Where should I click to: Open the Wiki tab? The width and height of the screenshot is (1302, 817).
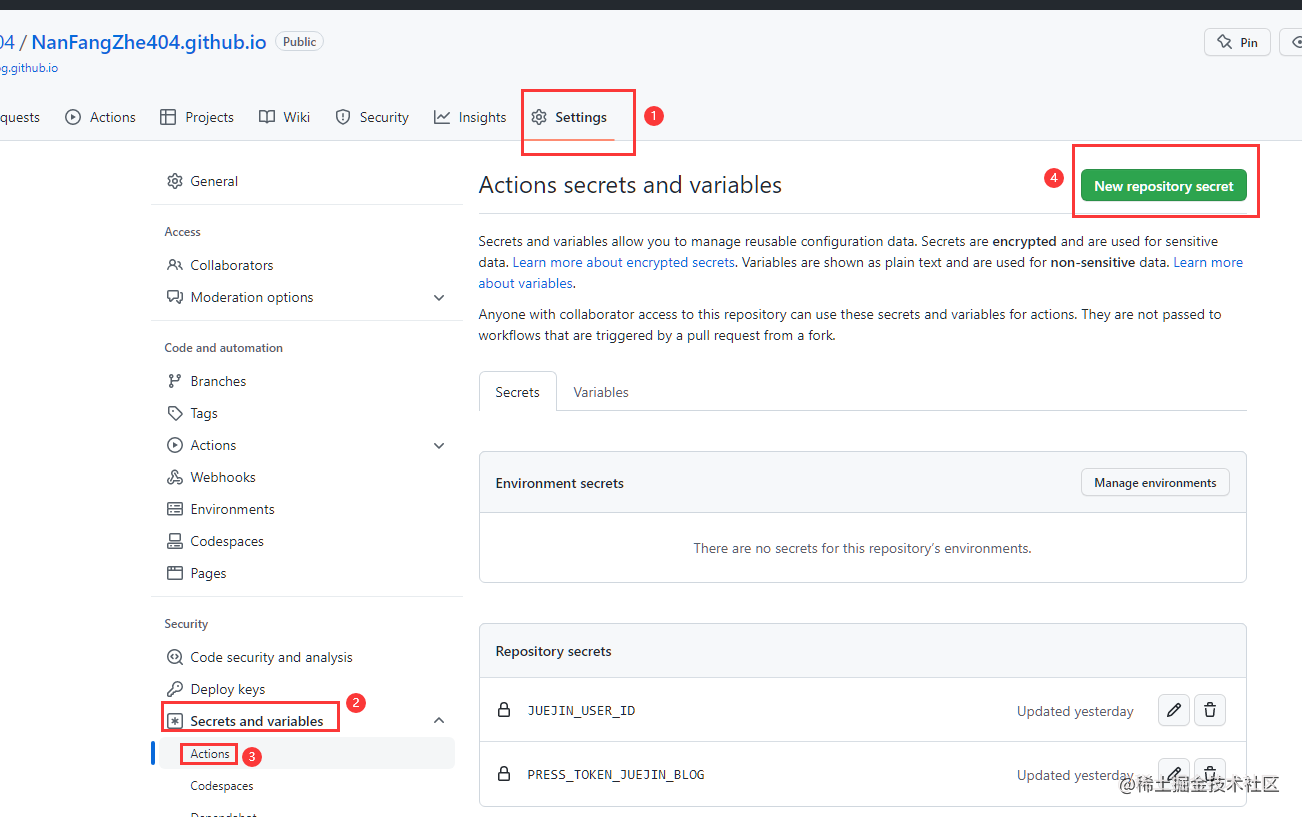(x=285, y=117)
